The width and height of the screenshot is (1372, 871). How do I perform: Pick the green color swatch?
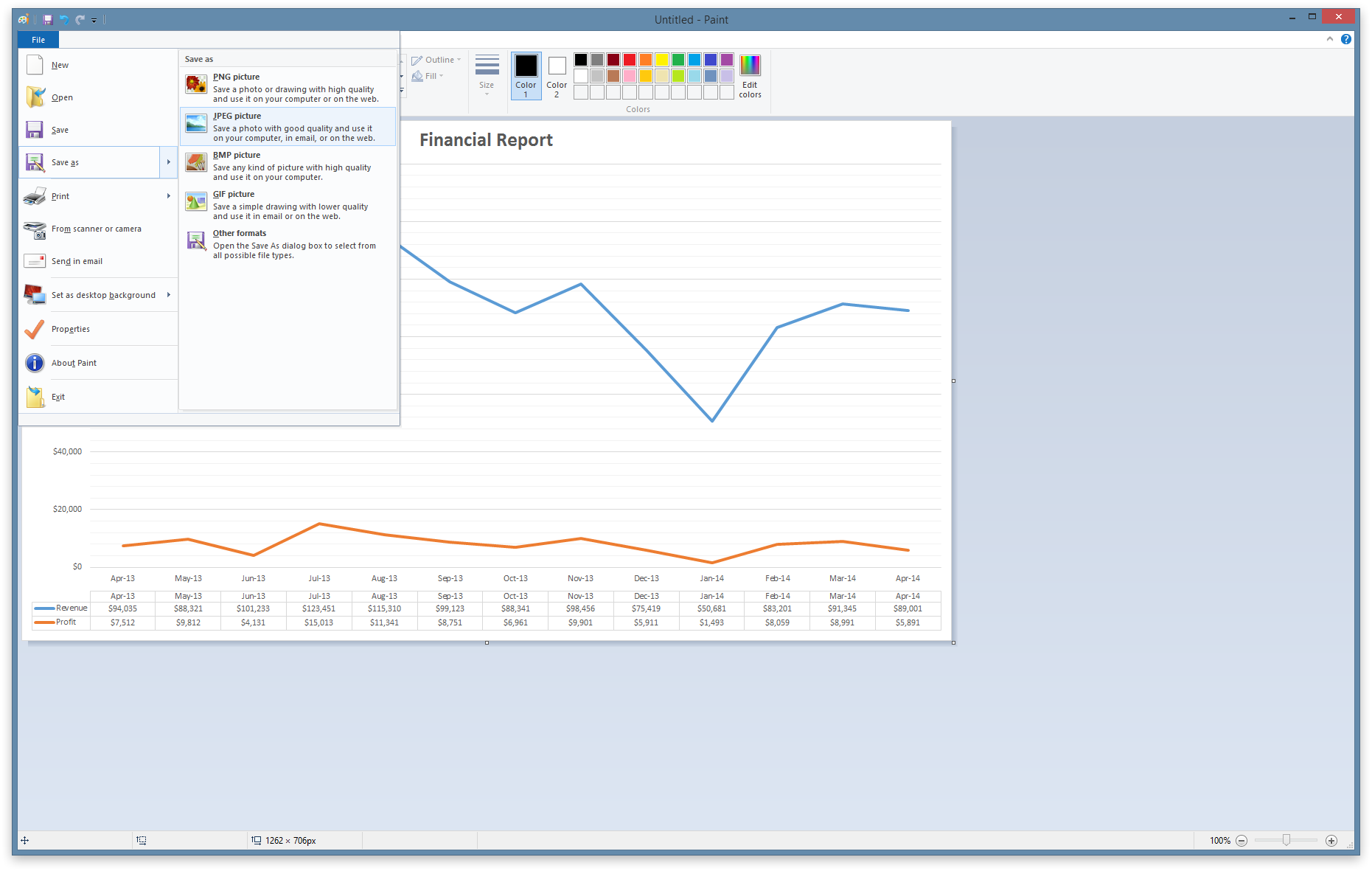coord(678,60)
